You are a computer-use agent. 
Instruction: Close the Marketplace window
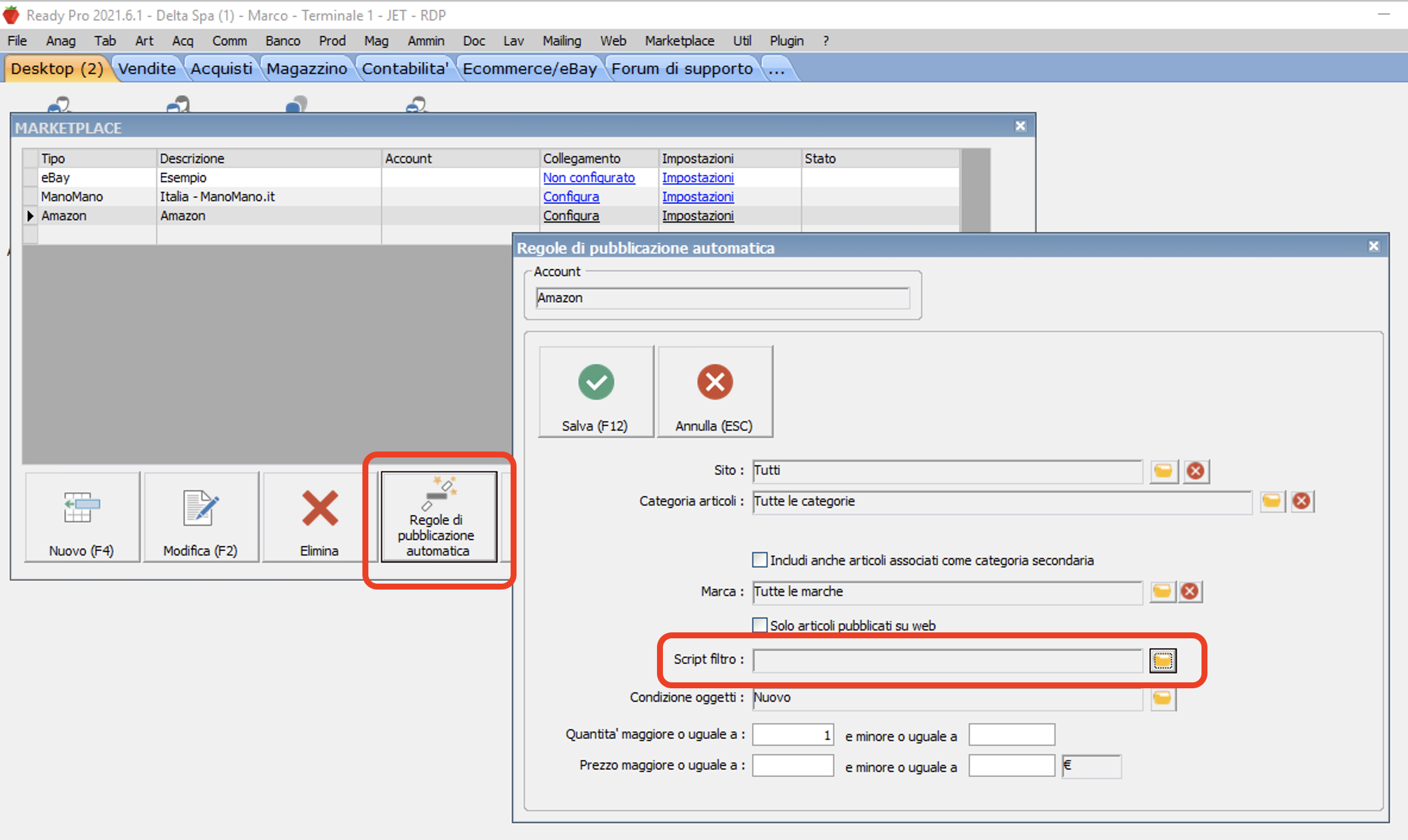[1020, 126]
